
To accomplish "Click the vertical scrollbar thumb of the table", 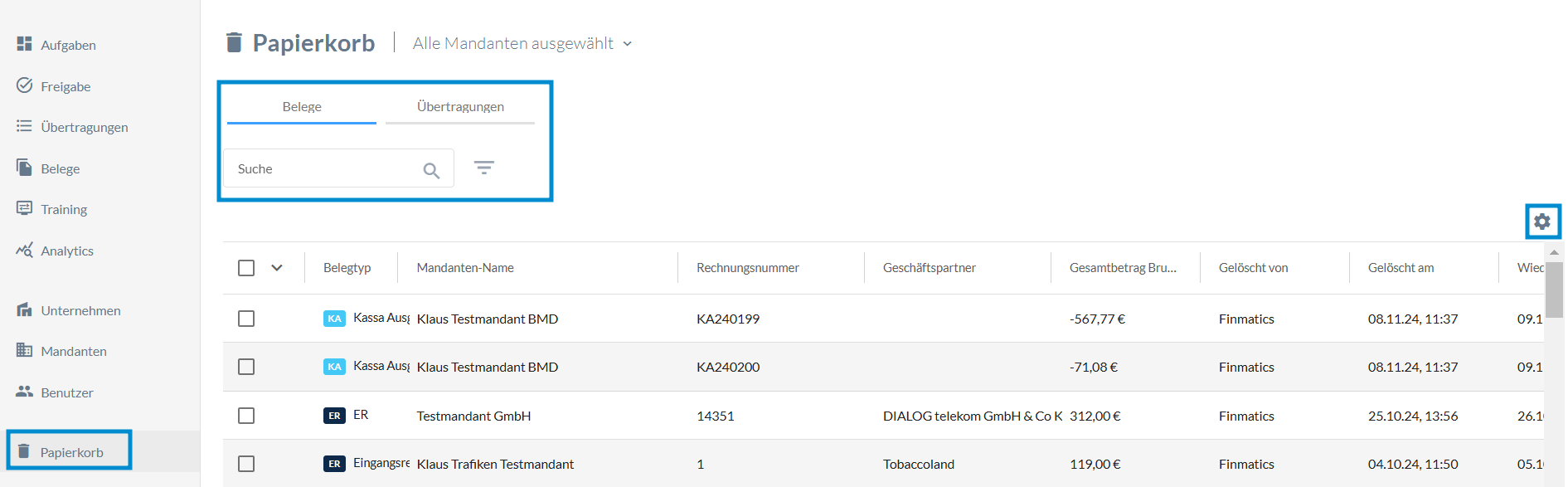I will pos(1554,289).
